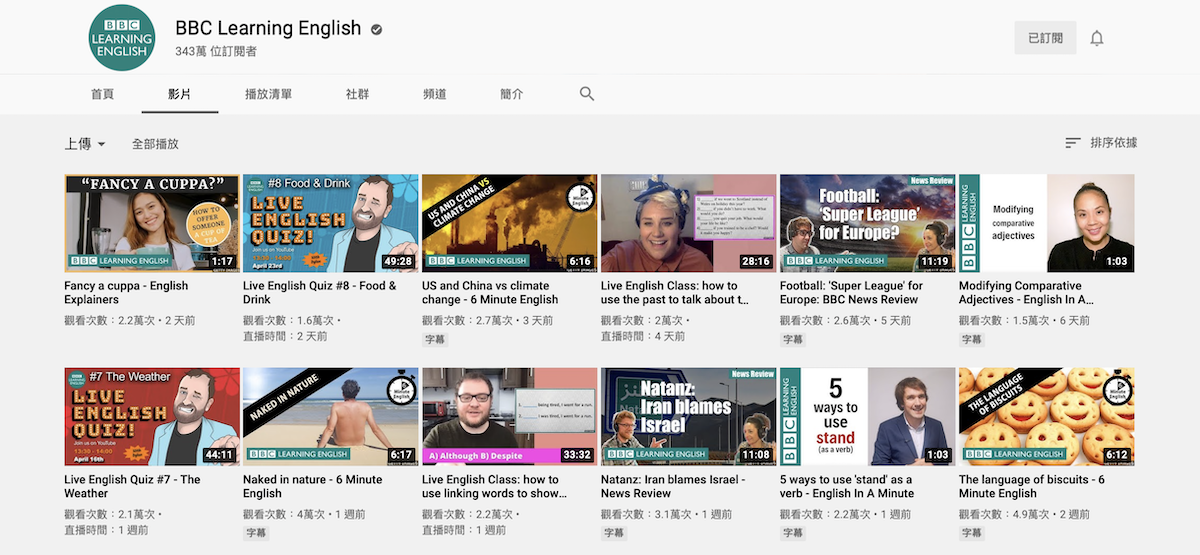
Task: Click the 49:28 duration badge on Quiz #8
Action: coord(399,261)
